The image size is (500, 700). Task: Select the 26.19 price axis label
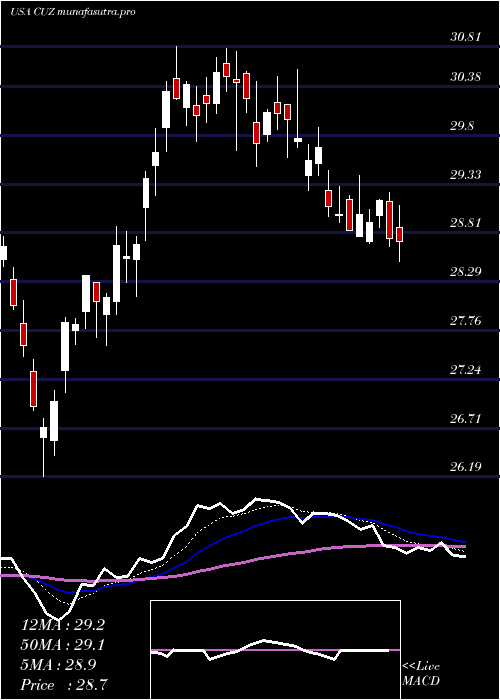[465, 467]
